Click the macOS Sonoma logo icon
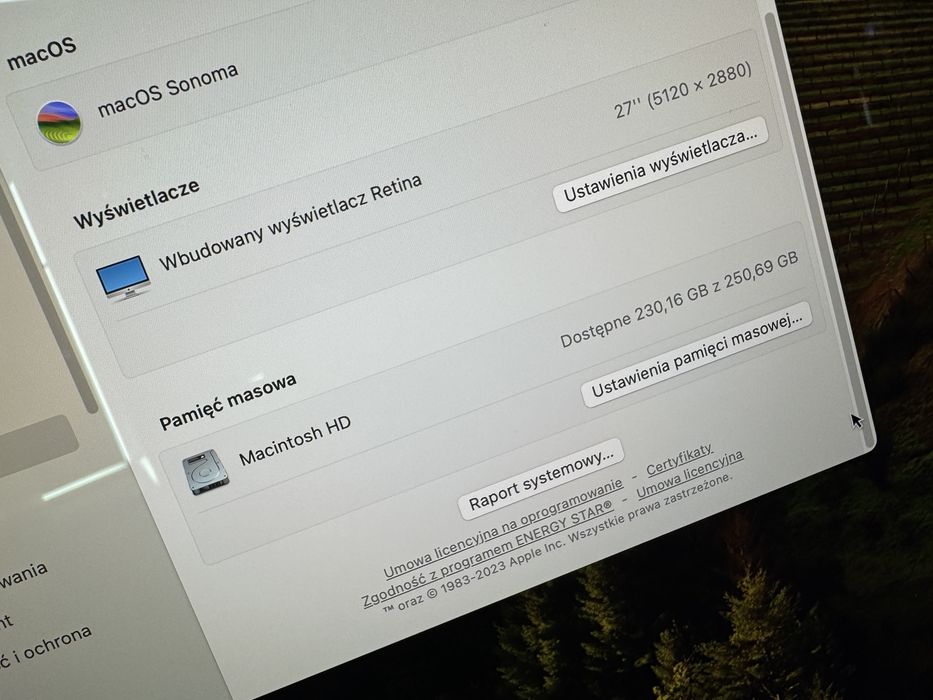Image resolution: width=933 pixels, height=700 pixels. pos(59,123)
